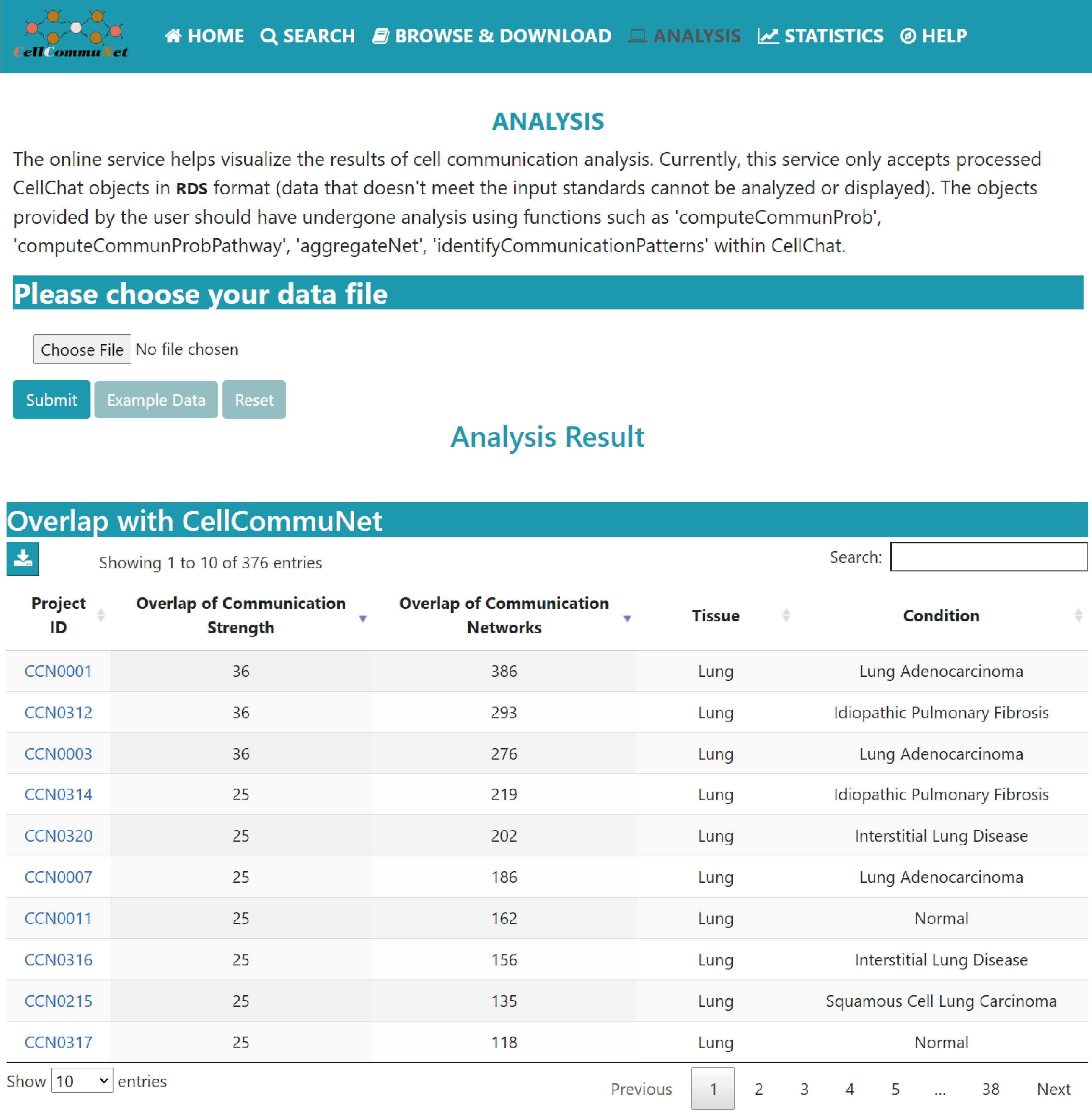Go to Next page of results
The width and height of the screenshot is (1092, 1113).
(1054, 1089)
